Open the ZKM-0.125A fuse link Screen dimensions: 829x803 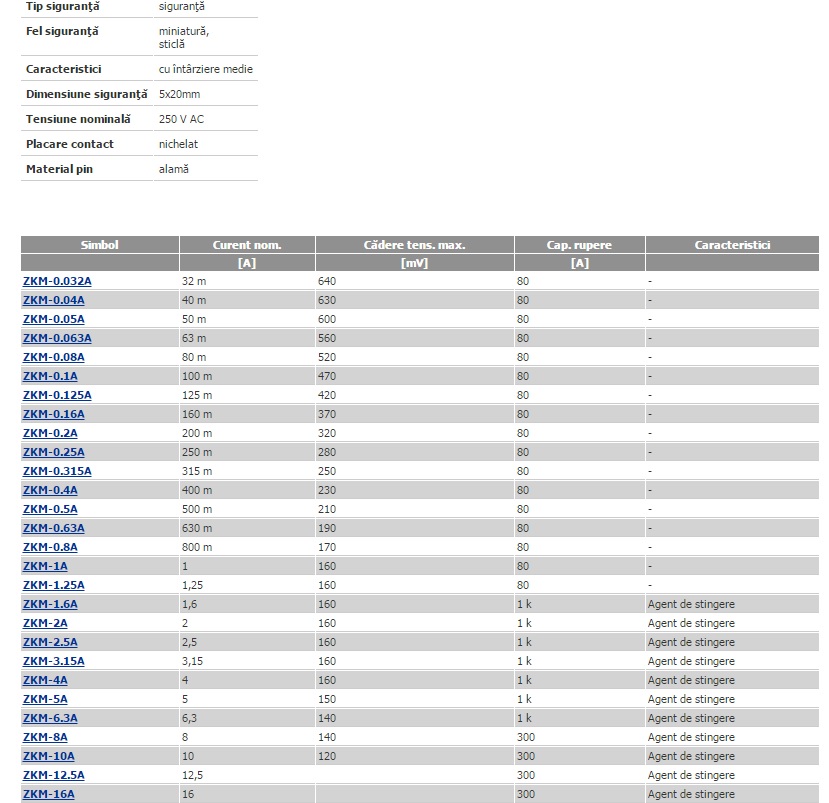pos(57,395)
